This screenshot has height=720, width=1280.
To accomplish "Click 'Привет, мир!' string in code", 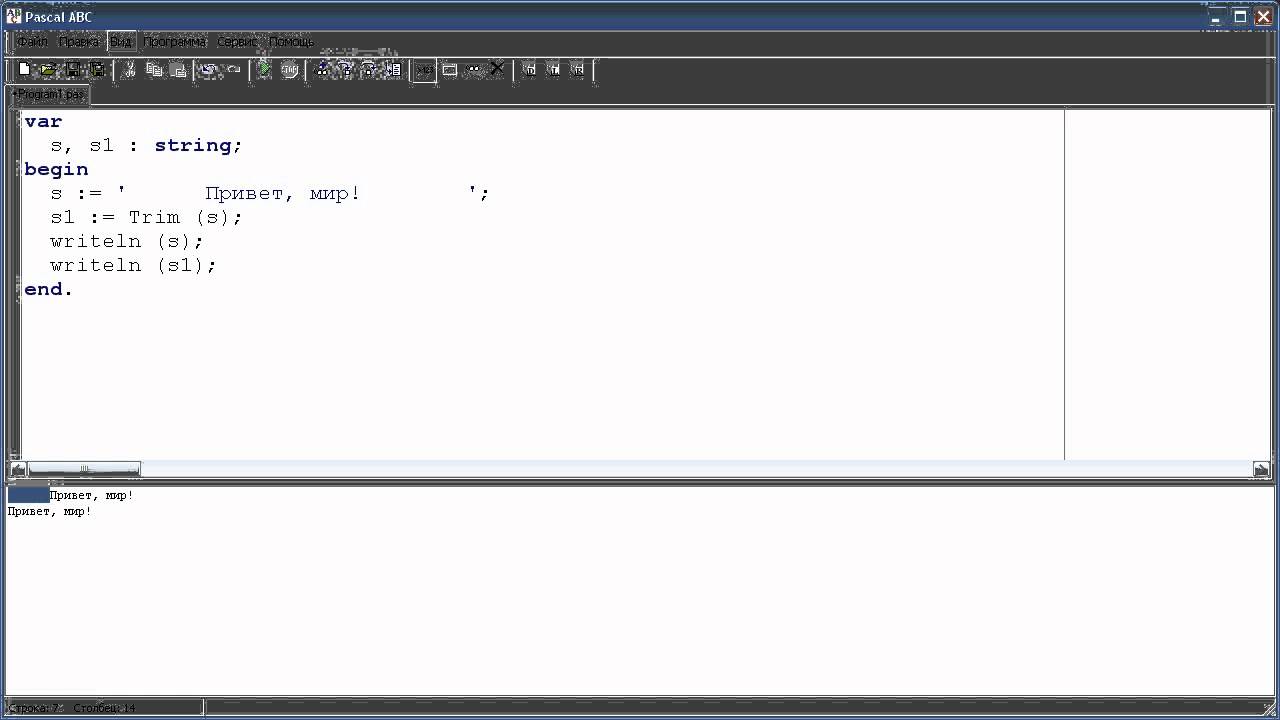I will pyautogui.click(x=282, y=193).
